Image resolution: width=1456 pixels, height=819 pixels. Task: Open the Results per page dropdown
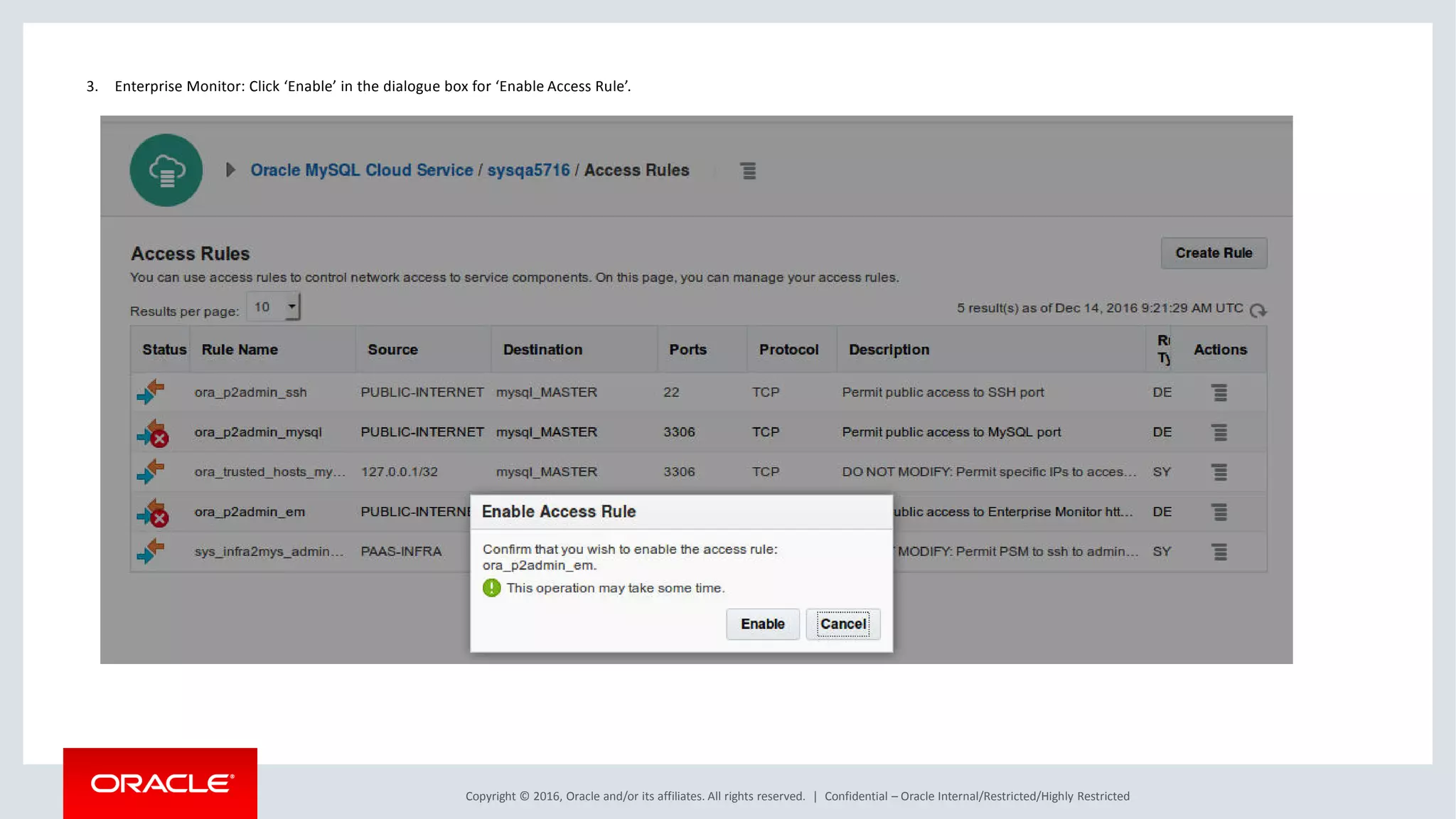tap(274, 306)
